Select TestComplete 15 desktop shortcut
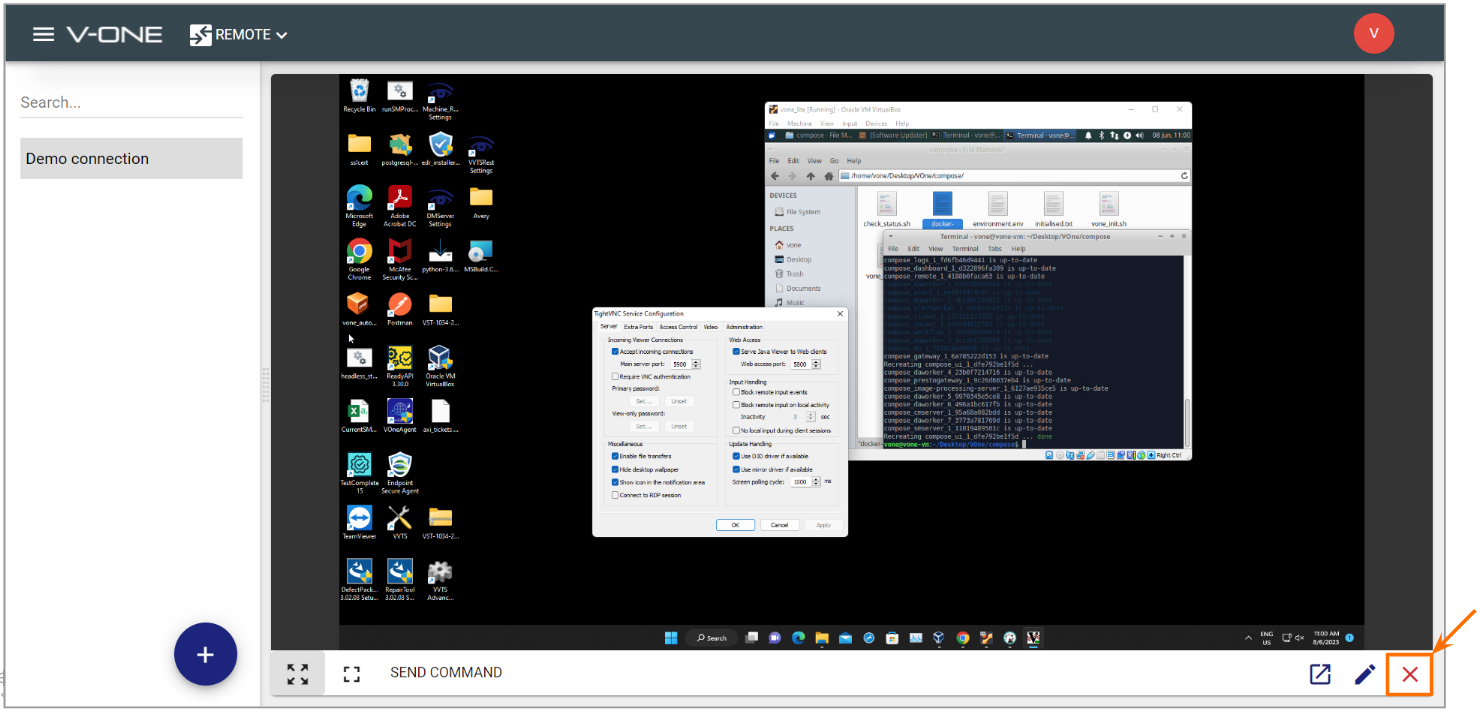This screenshot has height=711, width=1481. tap(359, 472)
